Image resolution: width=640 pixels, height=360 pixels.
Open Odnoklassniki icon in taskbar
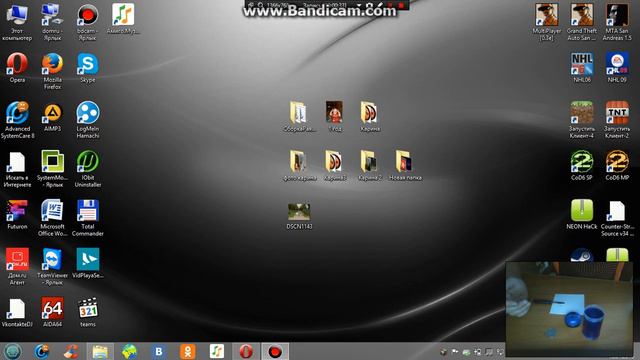pos(188,351)
